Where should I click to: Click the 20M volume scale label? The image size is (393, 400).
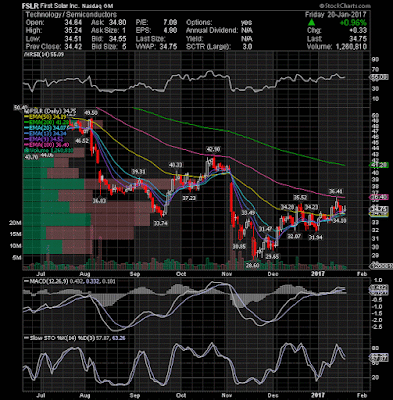point(15,223)
